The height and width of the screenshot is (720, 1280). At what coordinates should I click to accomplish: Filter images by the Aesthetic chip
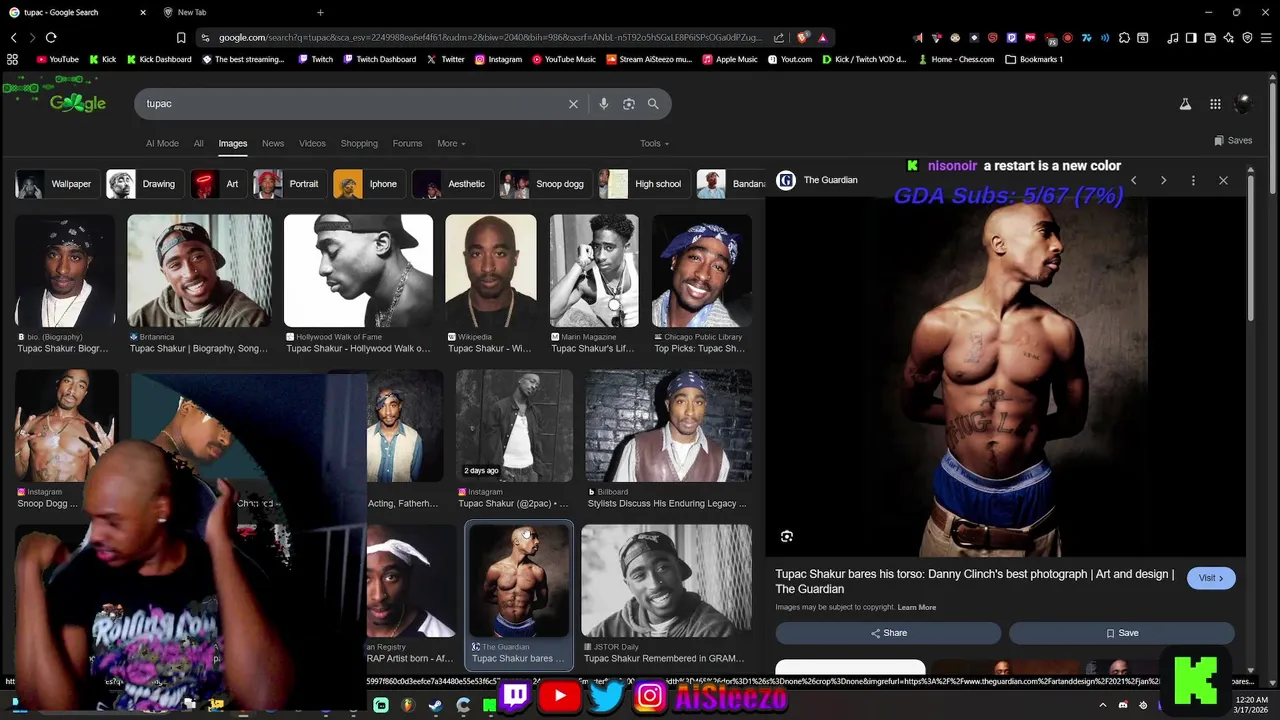[x=452, y=184]
